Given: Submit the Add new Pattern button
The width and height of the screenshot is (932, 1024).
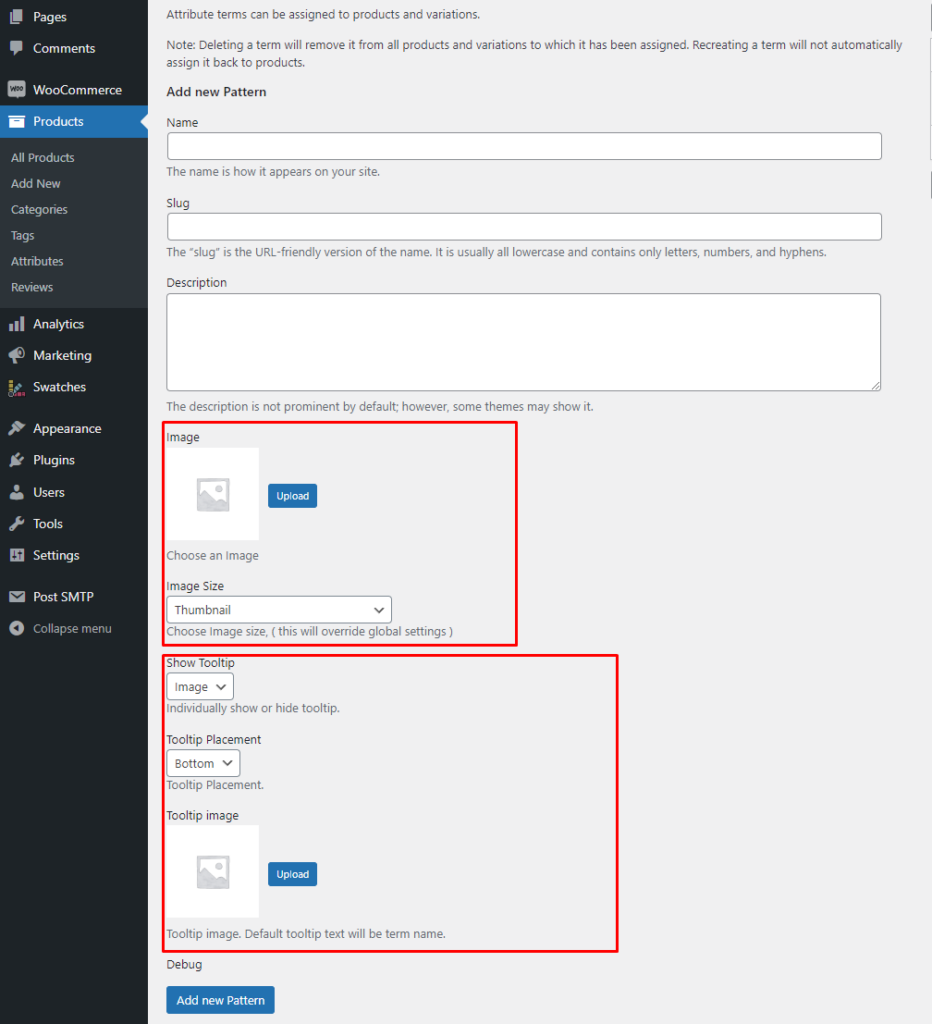Looking at the screenshot, I should [220, 1000].
